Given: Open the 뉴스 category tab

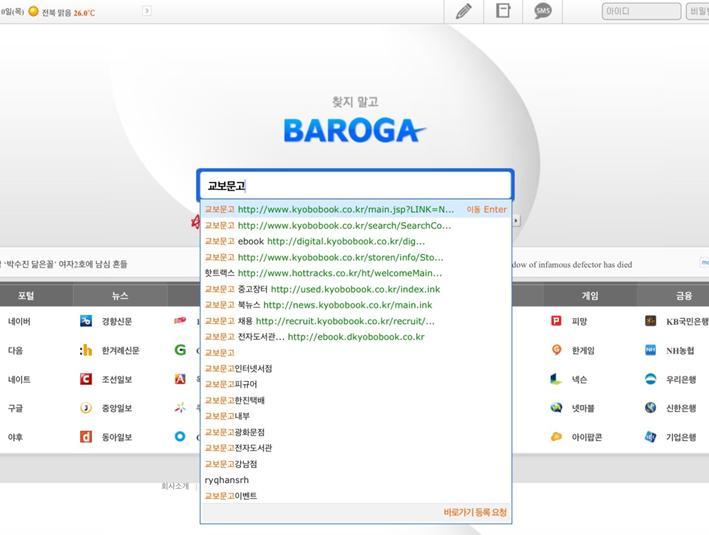Looking at the screenshot, I should click(x=120, y=296).
